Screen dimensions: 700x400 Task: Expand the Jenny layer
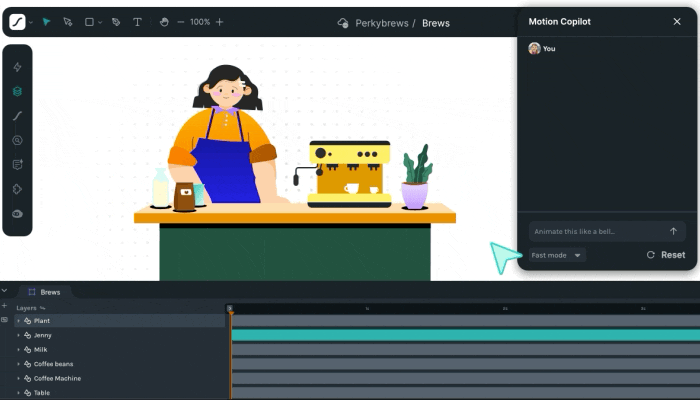[18, 335]
